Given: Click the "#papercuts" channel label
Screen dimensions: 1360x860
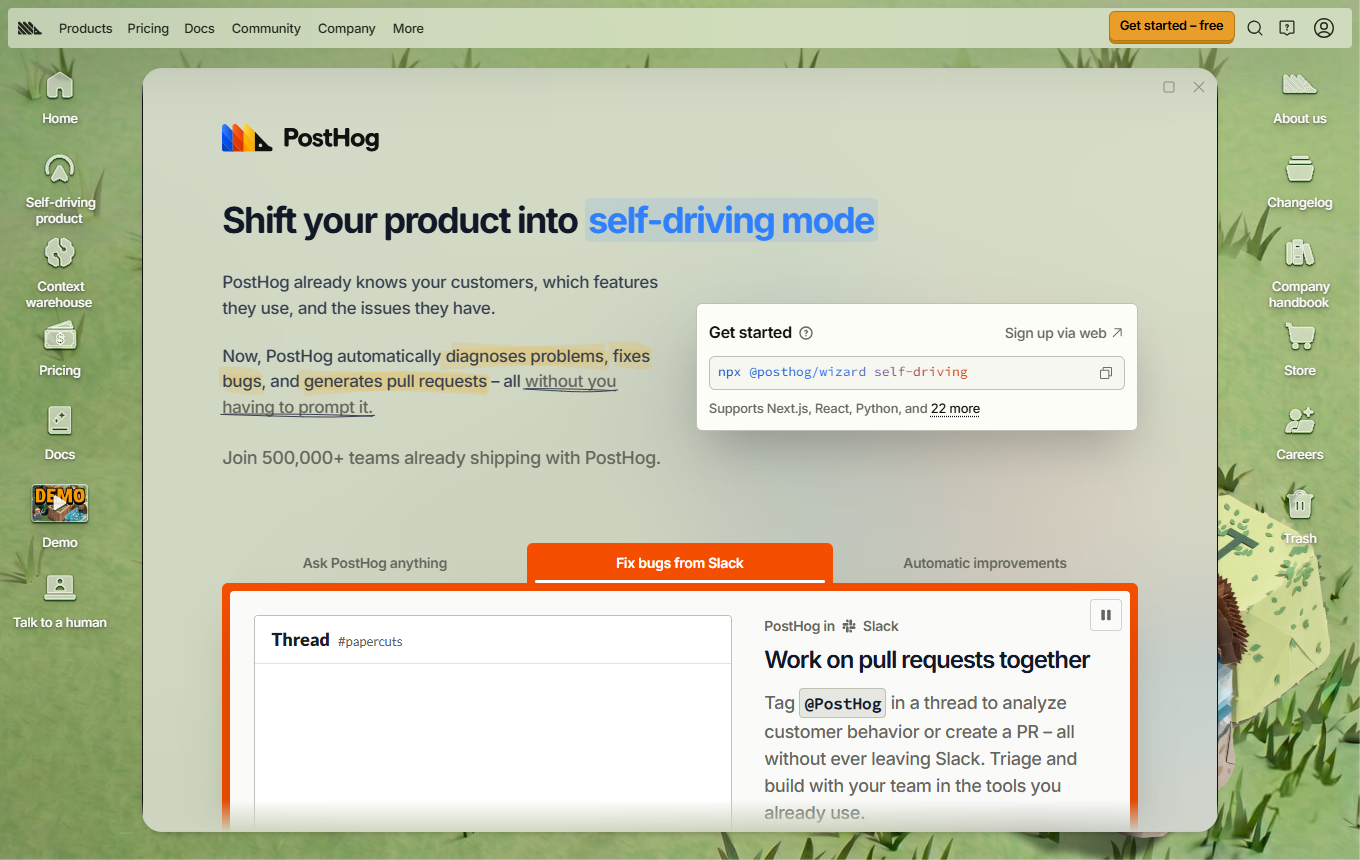Looking at the screenshot, I should 370,642.
